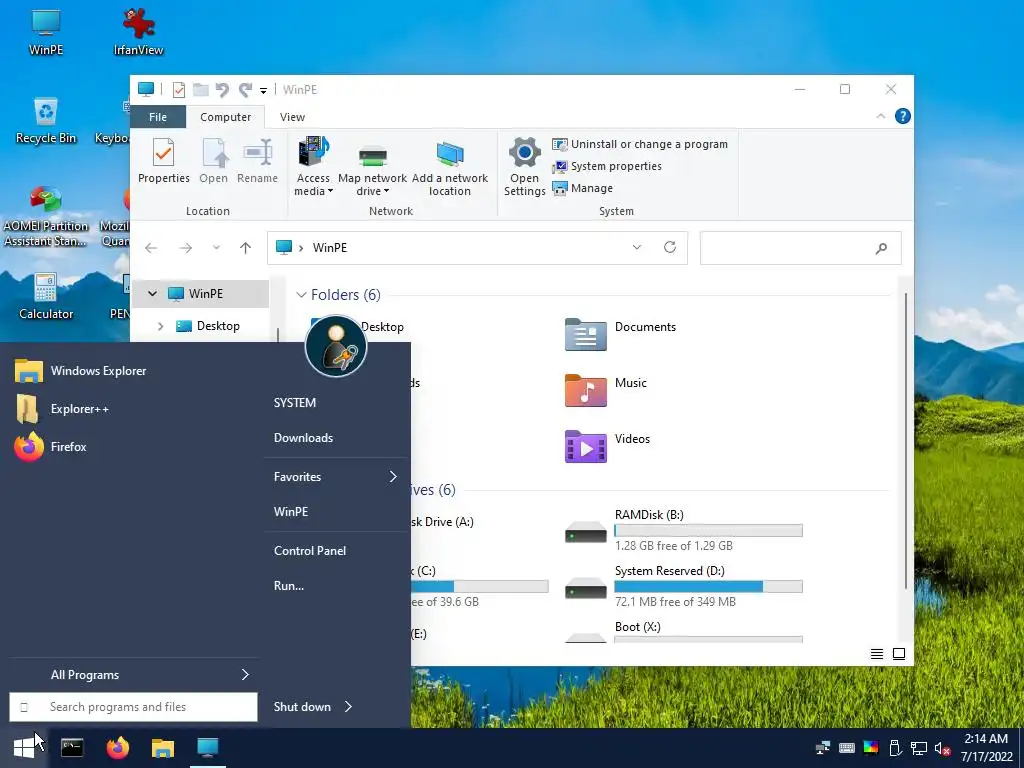
Task: Select the Videos folder
Action: (x=607, y=447)
